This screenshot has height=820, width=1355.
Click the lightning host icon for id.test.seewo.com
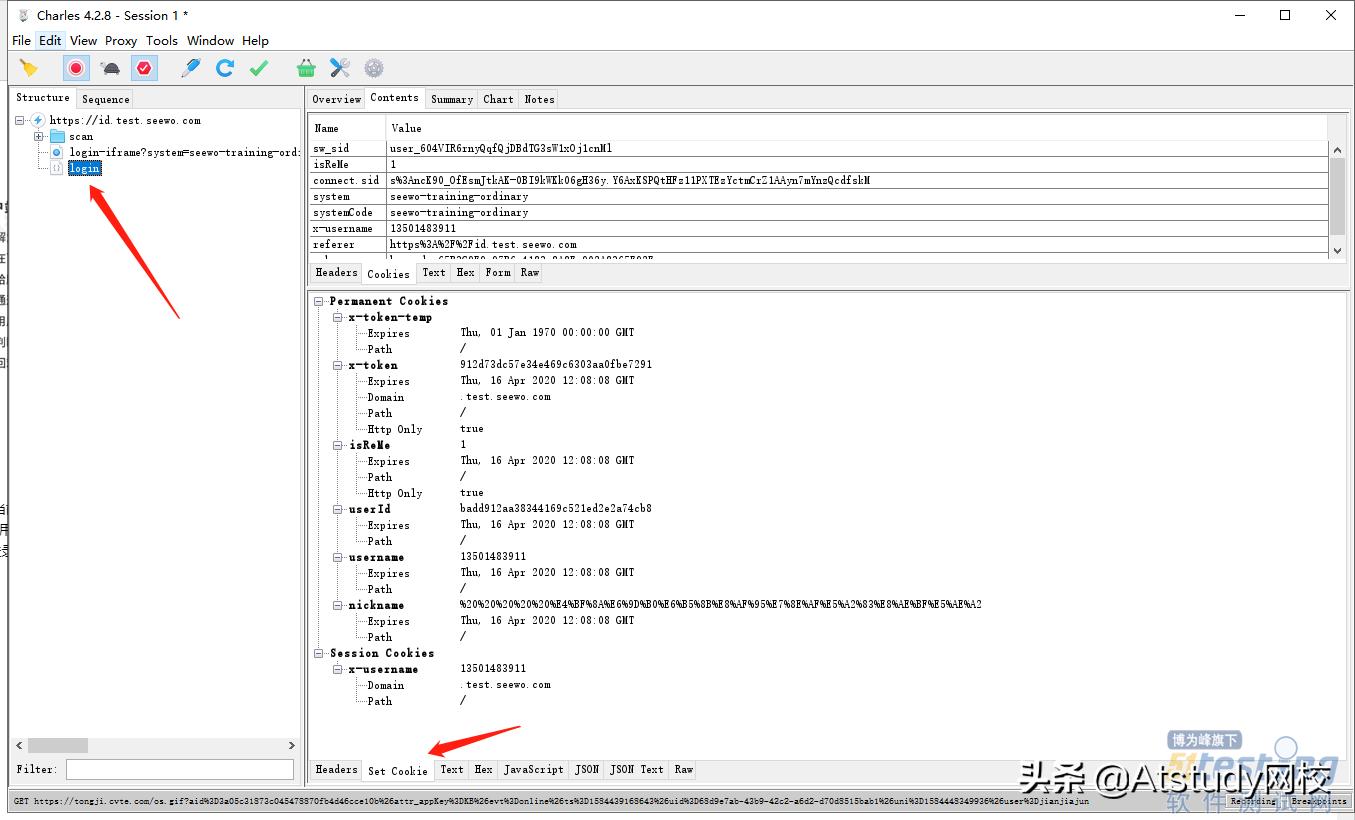pos(38,121)
